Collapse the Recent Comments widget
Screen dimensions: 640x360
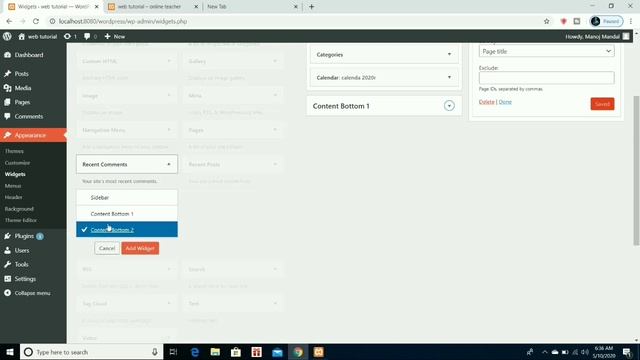click(169, 164)
